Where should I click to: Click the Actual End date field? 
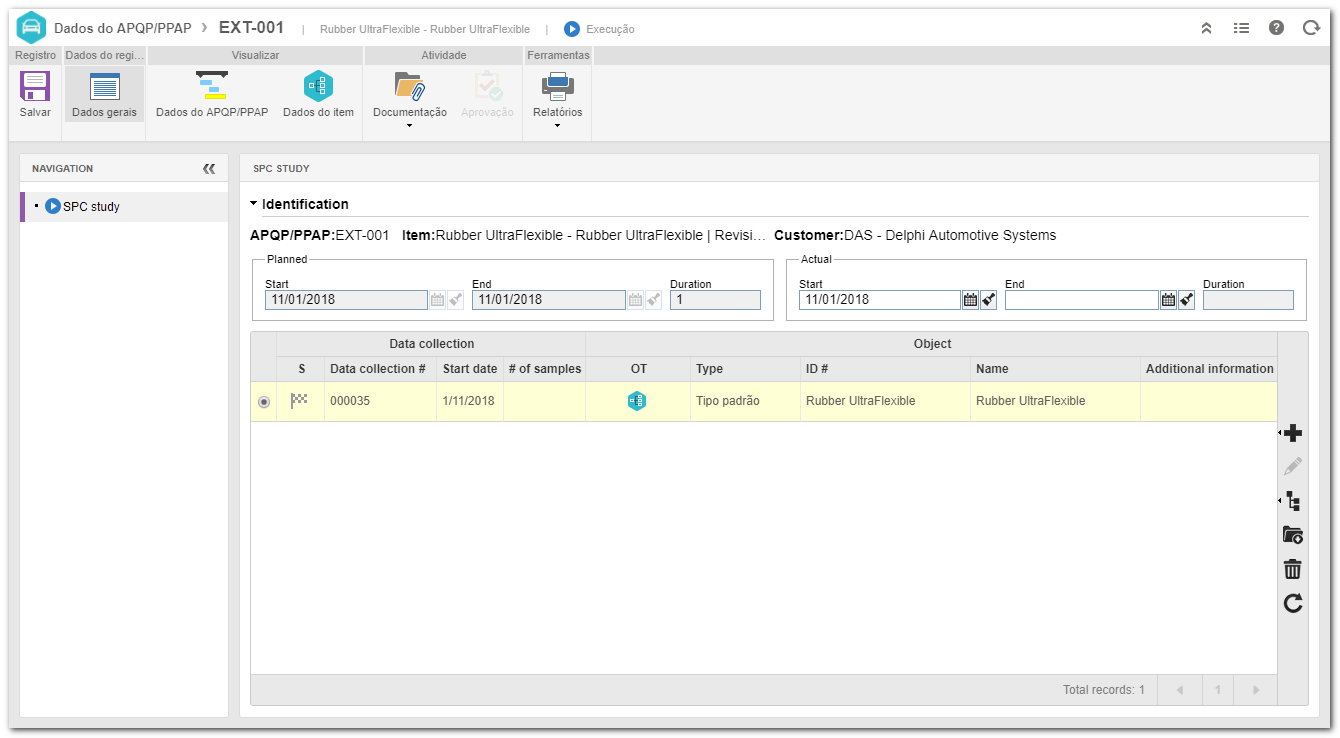tap(1081, 300)
